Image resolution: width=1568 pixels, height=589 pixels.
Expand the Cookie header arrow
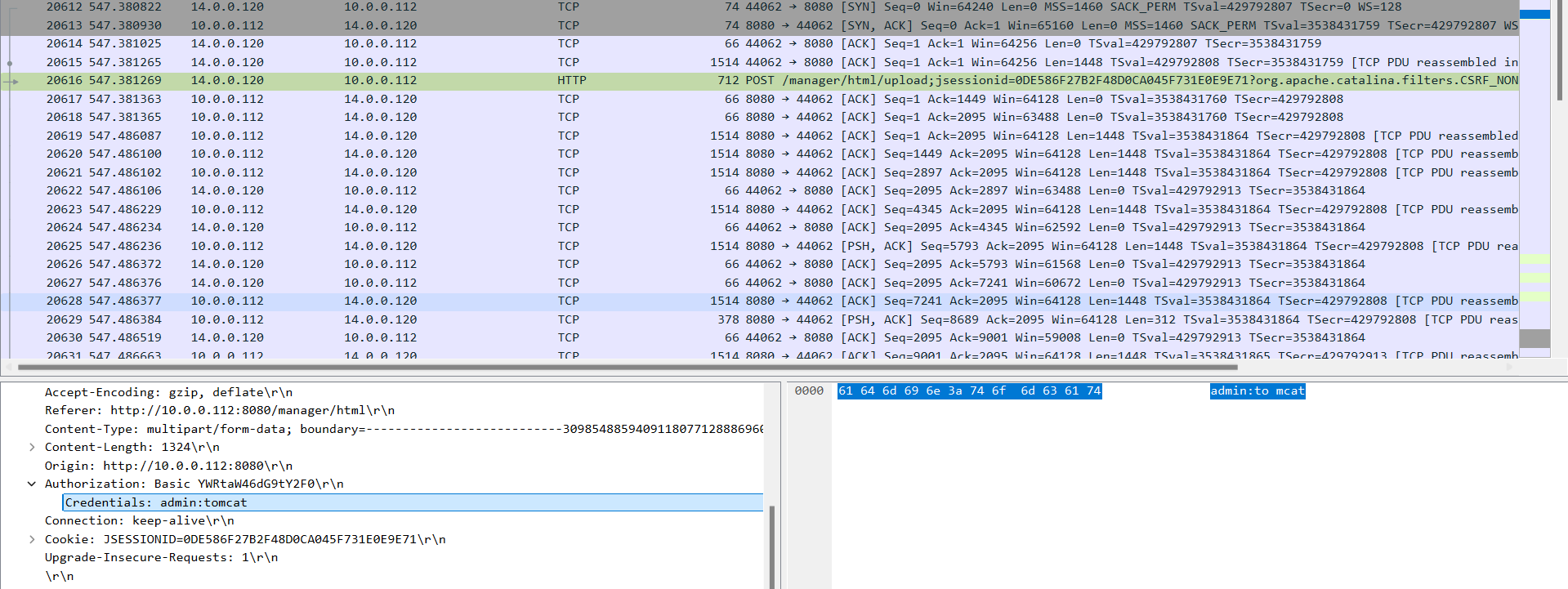[x=32, y=539]
